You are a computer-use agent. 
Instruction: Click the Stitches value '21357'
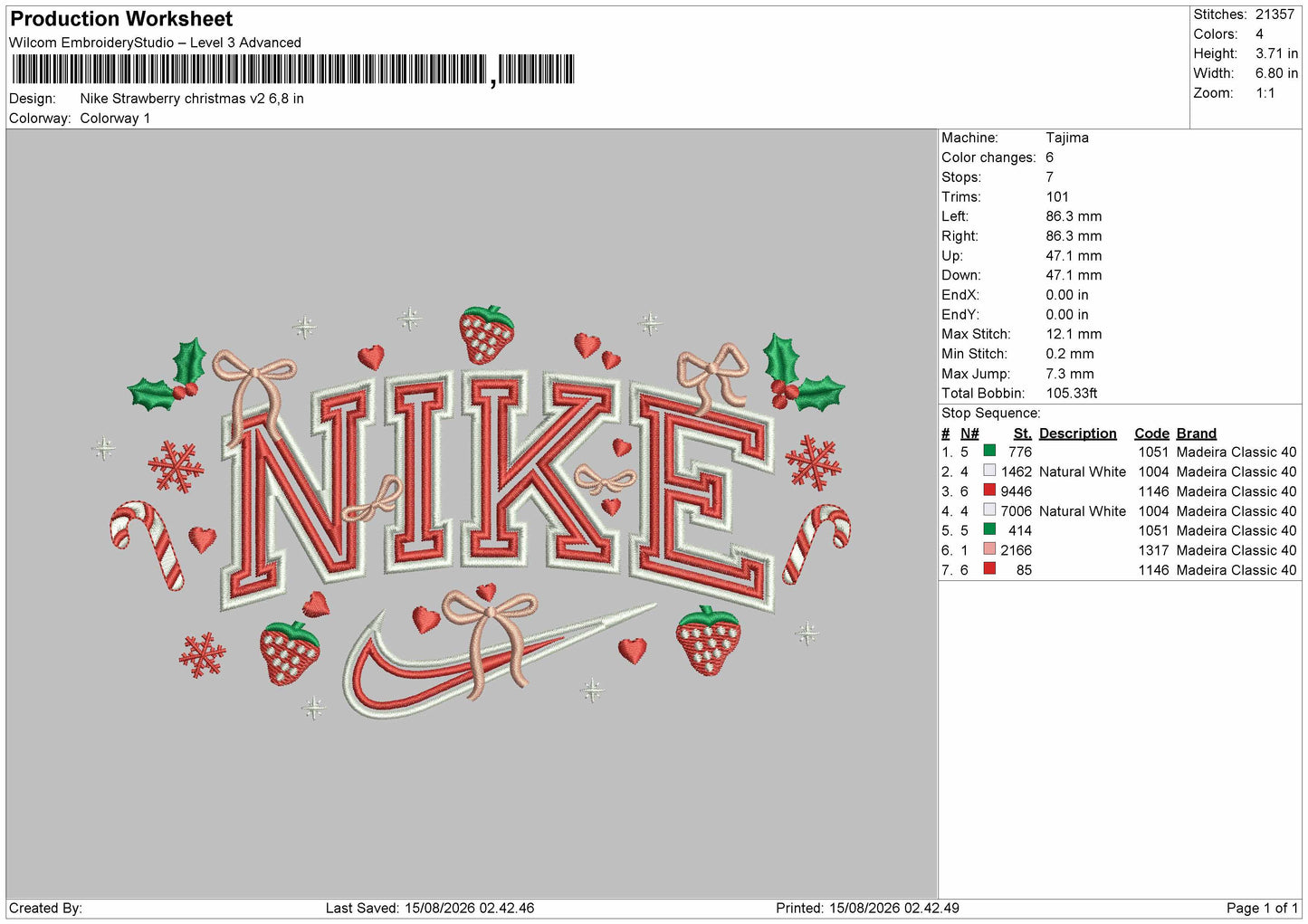pyautogui.click(x=1275, y=14)
